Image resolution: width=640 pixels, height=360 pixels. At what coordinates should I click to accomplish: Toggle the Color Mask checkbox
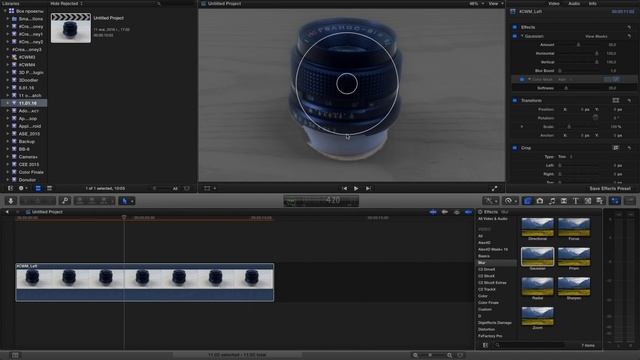point(522,79)
